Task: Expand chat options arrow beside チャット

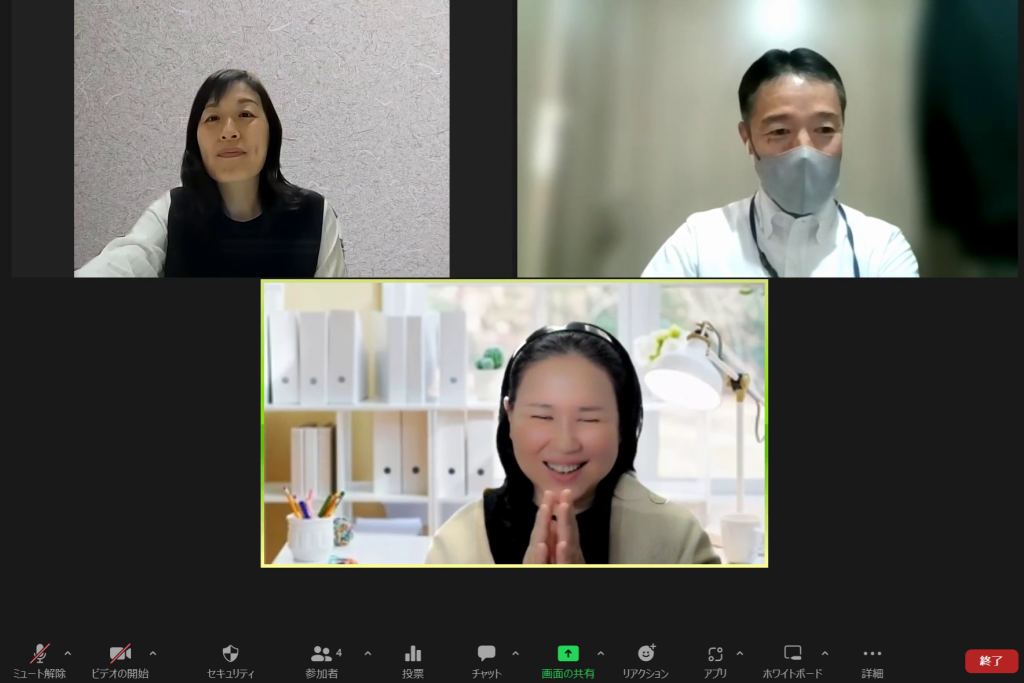Action: pyautogui.click(x=515, y=654)
